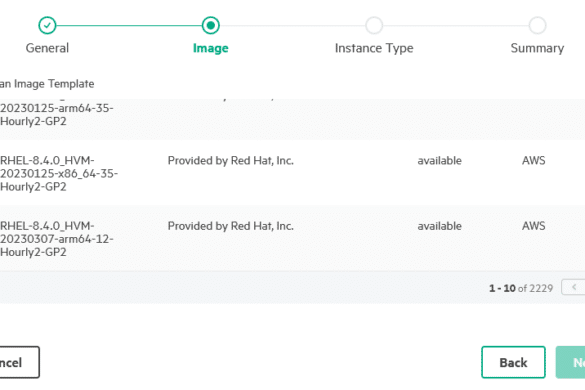Click the active Image step circle
Viewport: 585px width, 390px height.
pyautogui.click(x=211, y=25)
